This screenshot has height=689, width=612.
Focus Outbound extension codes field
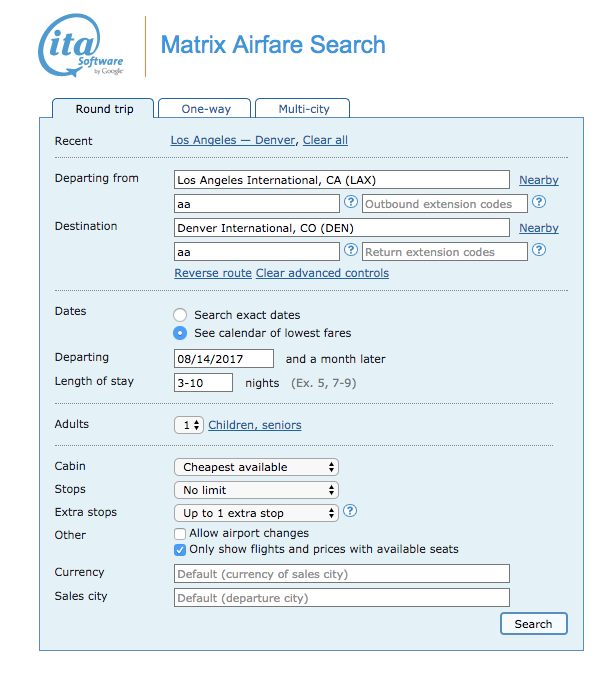point(445,203)
